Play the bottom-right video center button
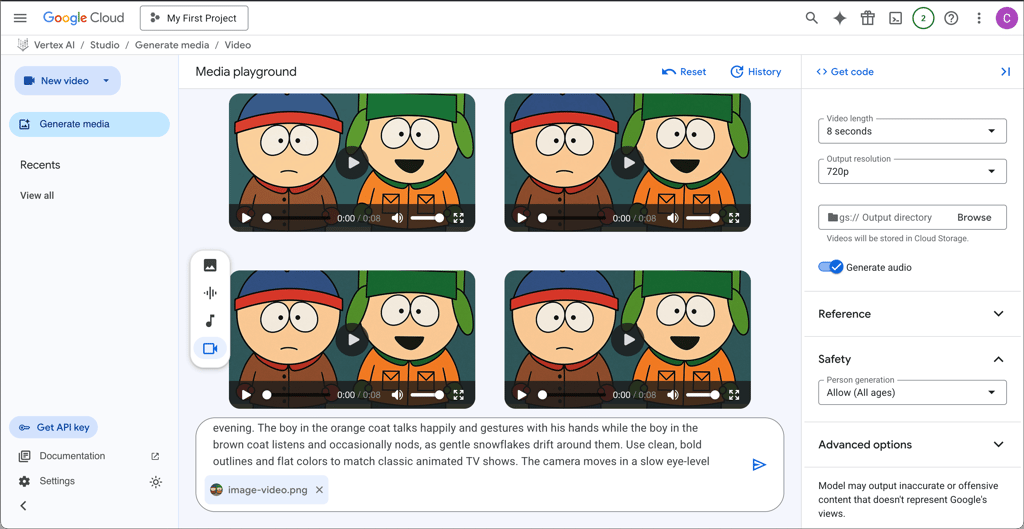 click(628, 340)
